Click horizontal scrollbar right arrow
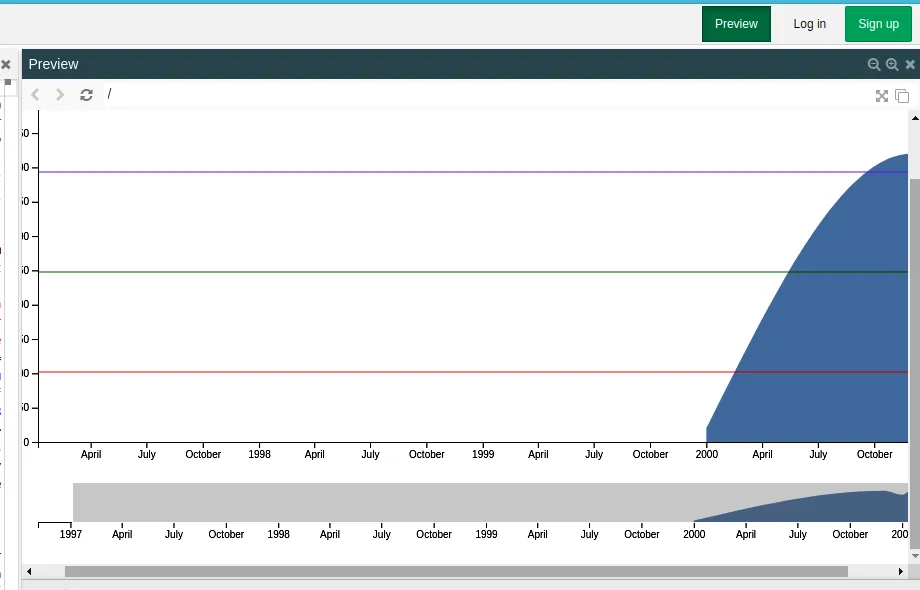 point(901,571)
